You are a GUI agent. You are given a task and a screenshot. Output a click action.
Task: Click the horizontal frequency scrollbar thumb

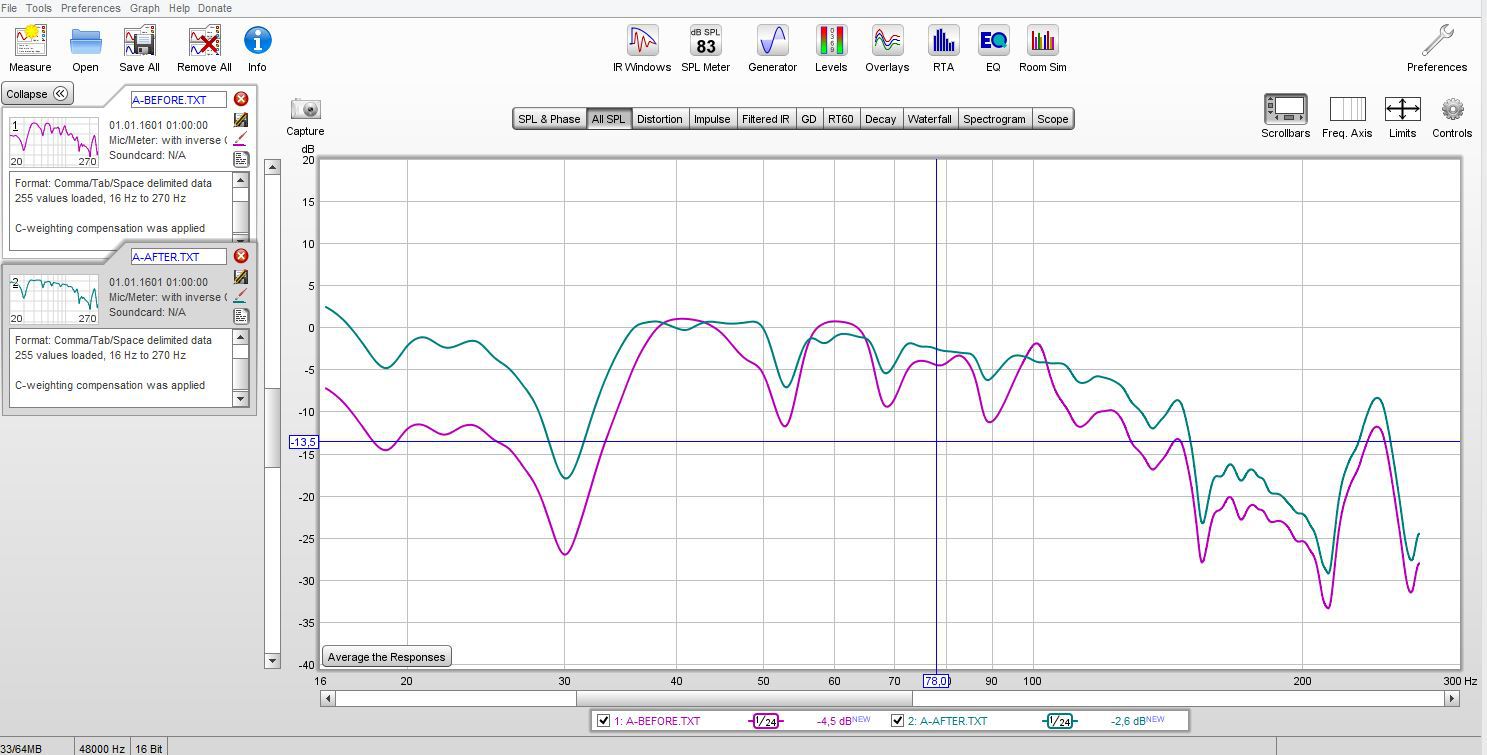pyautogui.click(x=744, y=699)
